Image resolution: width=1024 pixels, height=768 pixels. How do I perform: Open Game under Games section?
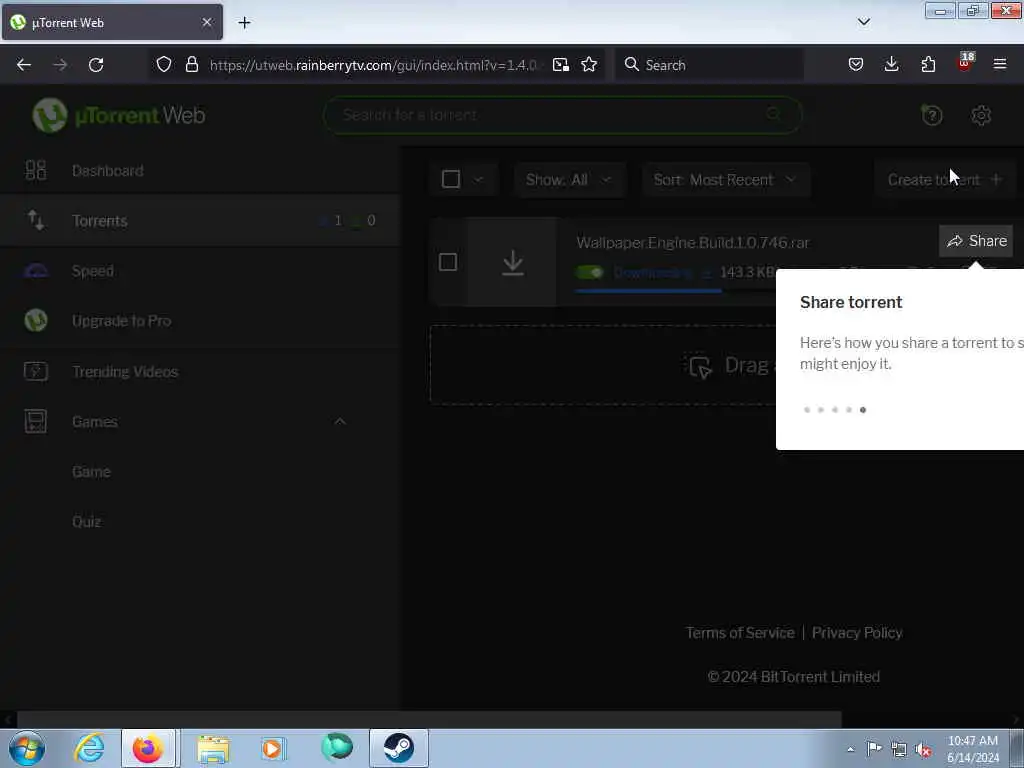pyautogui.click(x=91, y=472)
